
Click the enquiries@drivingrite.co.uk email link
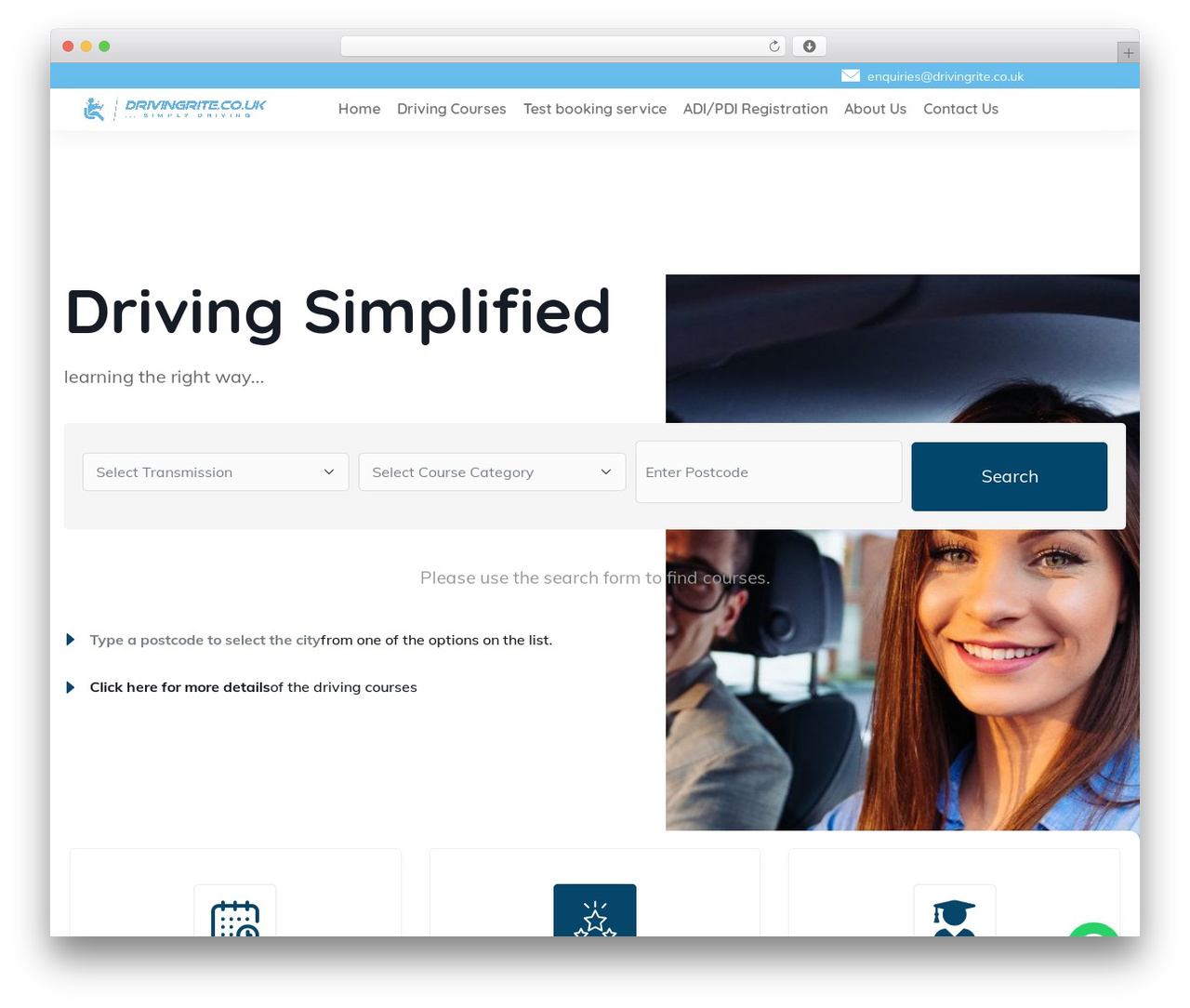(x=945, y=76)
